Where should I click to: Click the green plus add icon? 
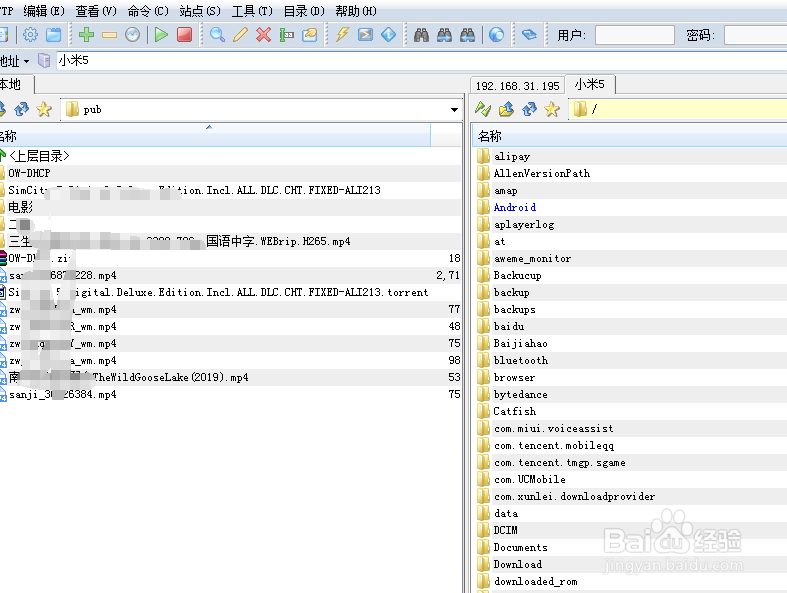tap(86, 35)
